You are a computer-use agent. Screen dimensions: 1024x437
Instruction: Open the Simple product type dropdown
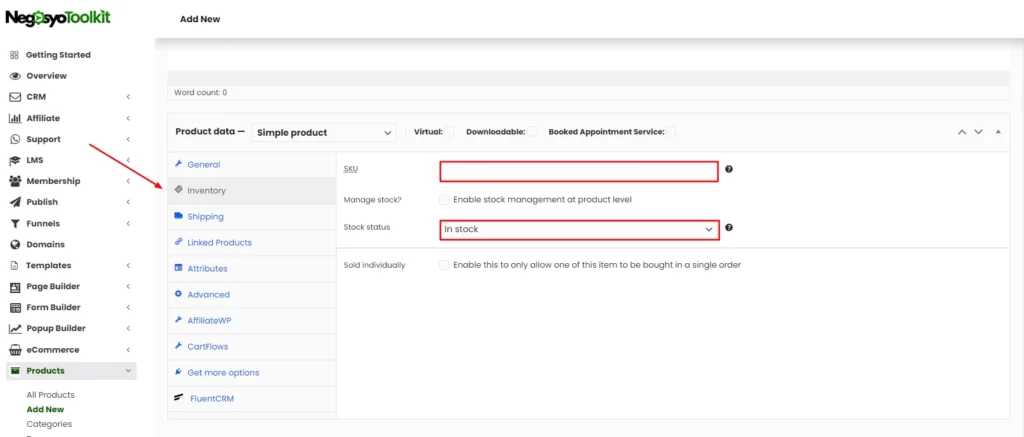pyautogui.click(x=323, y=132)
